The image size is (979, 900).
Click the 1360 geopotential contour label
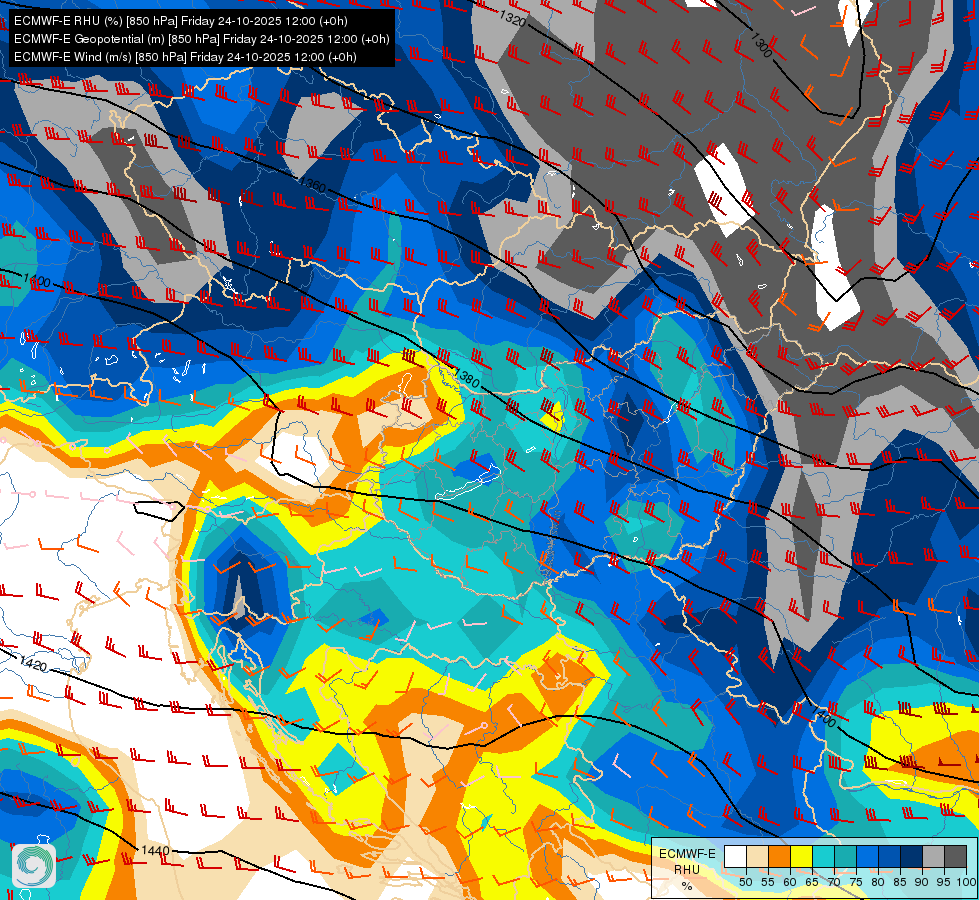click(x=312, y=184)
